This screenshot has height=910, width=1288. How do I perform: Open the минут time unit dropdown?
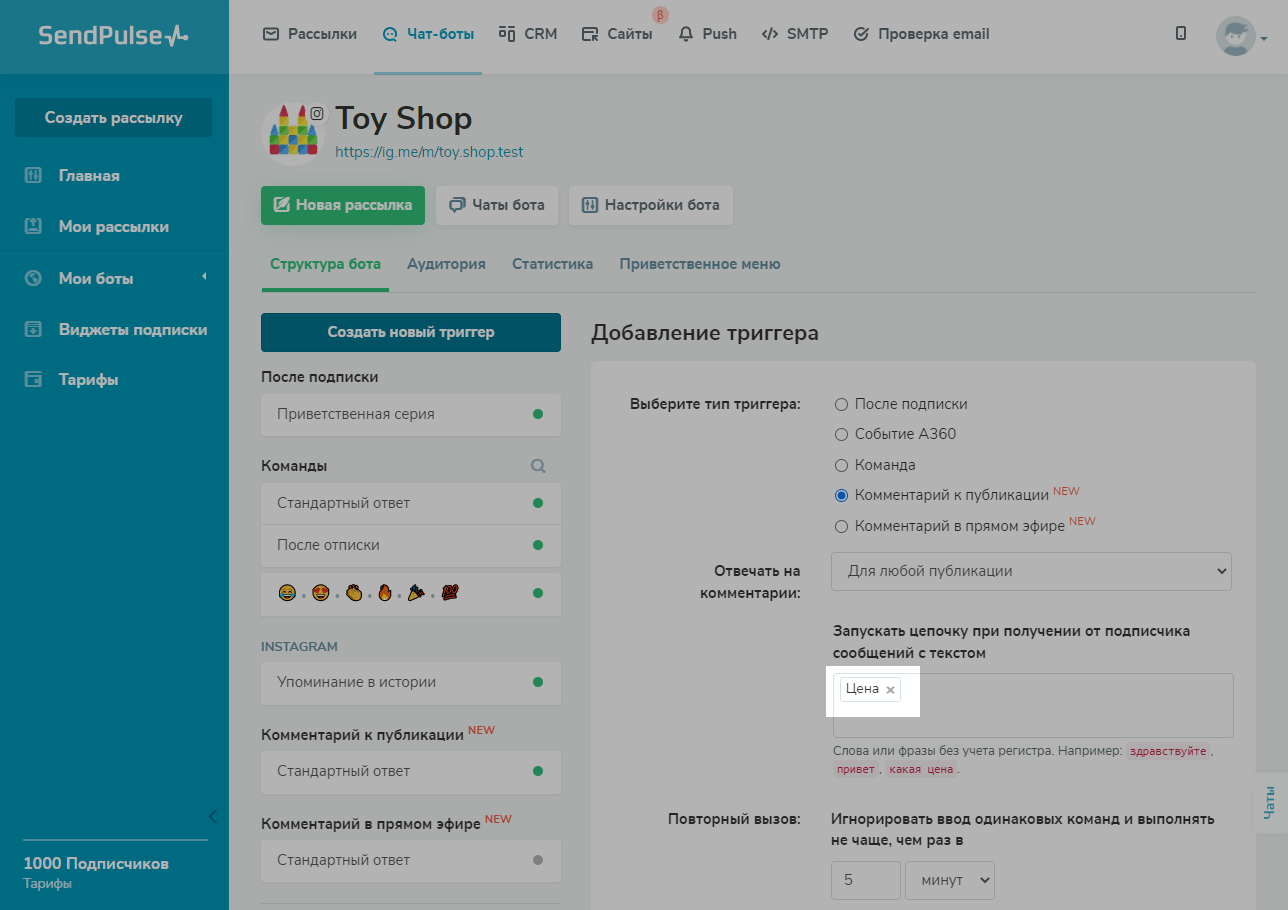(x=949, y=880)
